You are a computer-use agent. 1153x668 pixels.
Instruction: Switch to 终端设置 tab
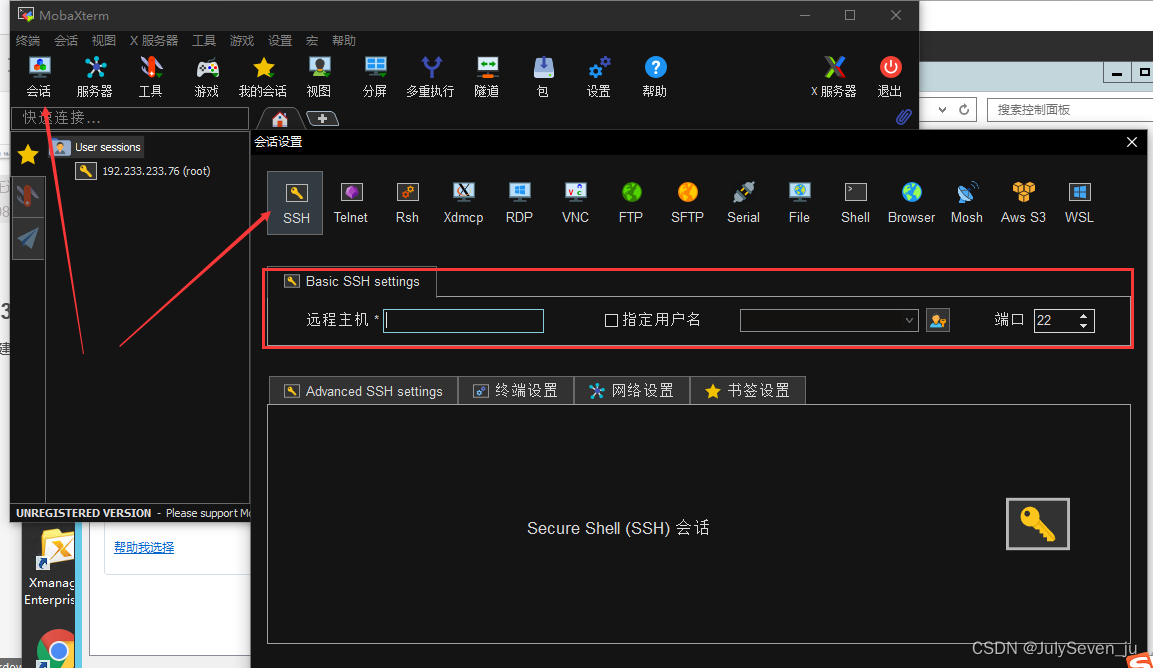point(515,391)
